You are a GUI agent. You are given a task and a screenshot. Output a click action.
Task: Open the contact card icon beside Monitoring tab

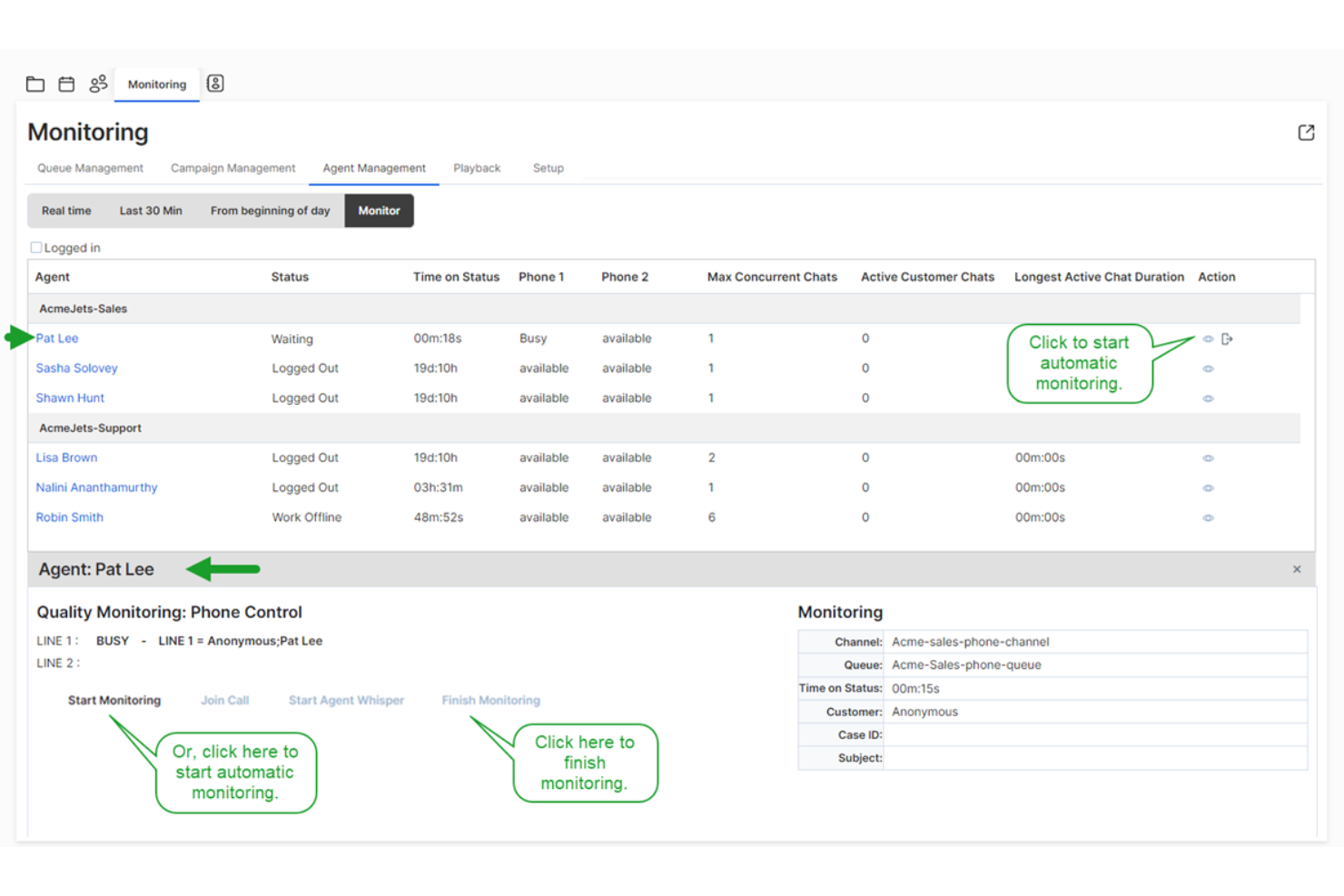tap(215, 83)
